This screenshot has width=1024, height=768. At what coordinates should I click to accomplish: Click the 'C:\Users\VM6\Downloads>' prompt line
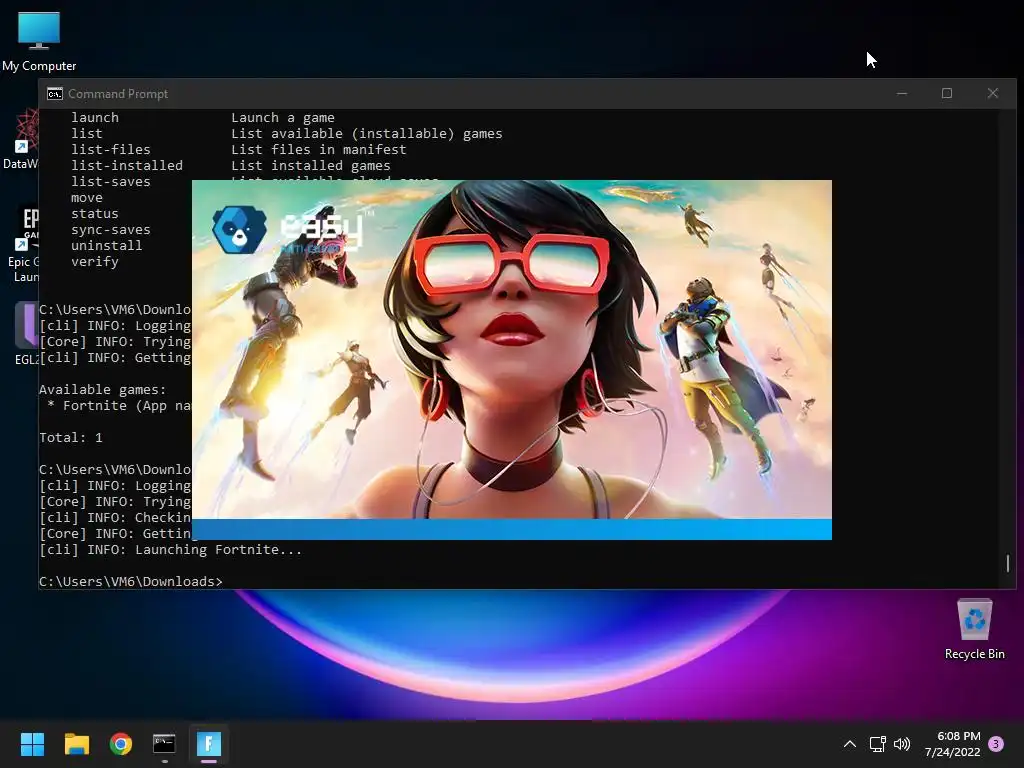[131, 581]
